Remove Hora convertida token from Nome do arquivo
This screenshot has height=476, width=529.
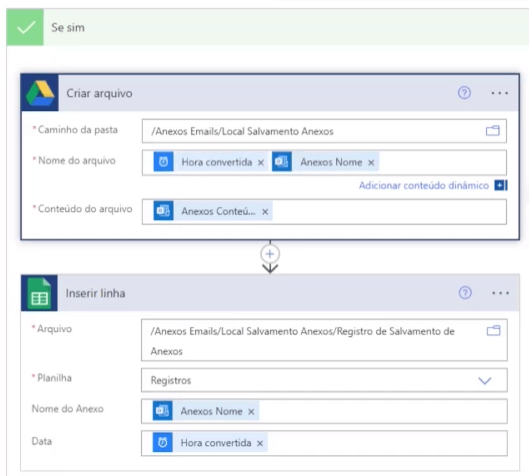point(260,163)
